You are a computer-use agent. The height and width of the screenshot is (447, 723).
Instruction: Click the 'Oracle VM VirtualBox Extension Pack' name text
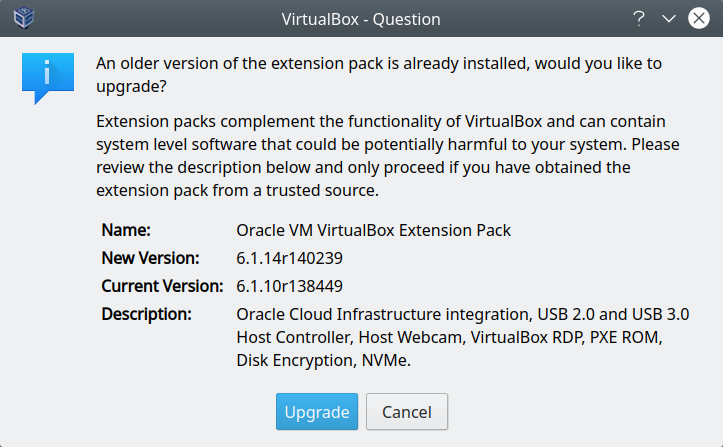pos(373,230)
